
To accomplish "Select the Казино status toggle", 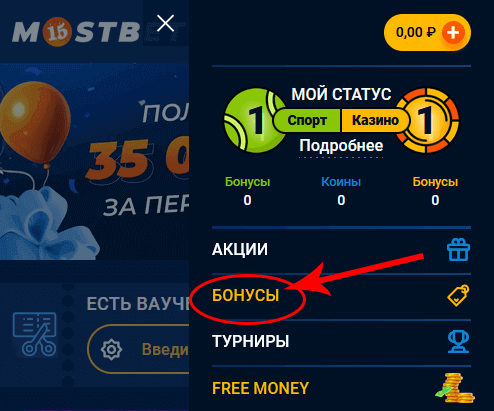I will pos(375,120).
